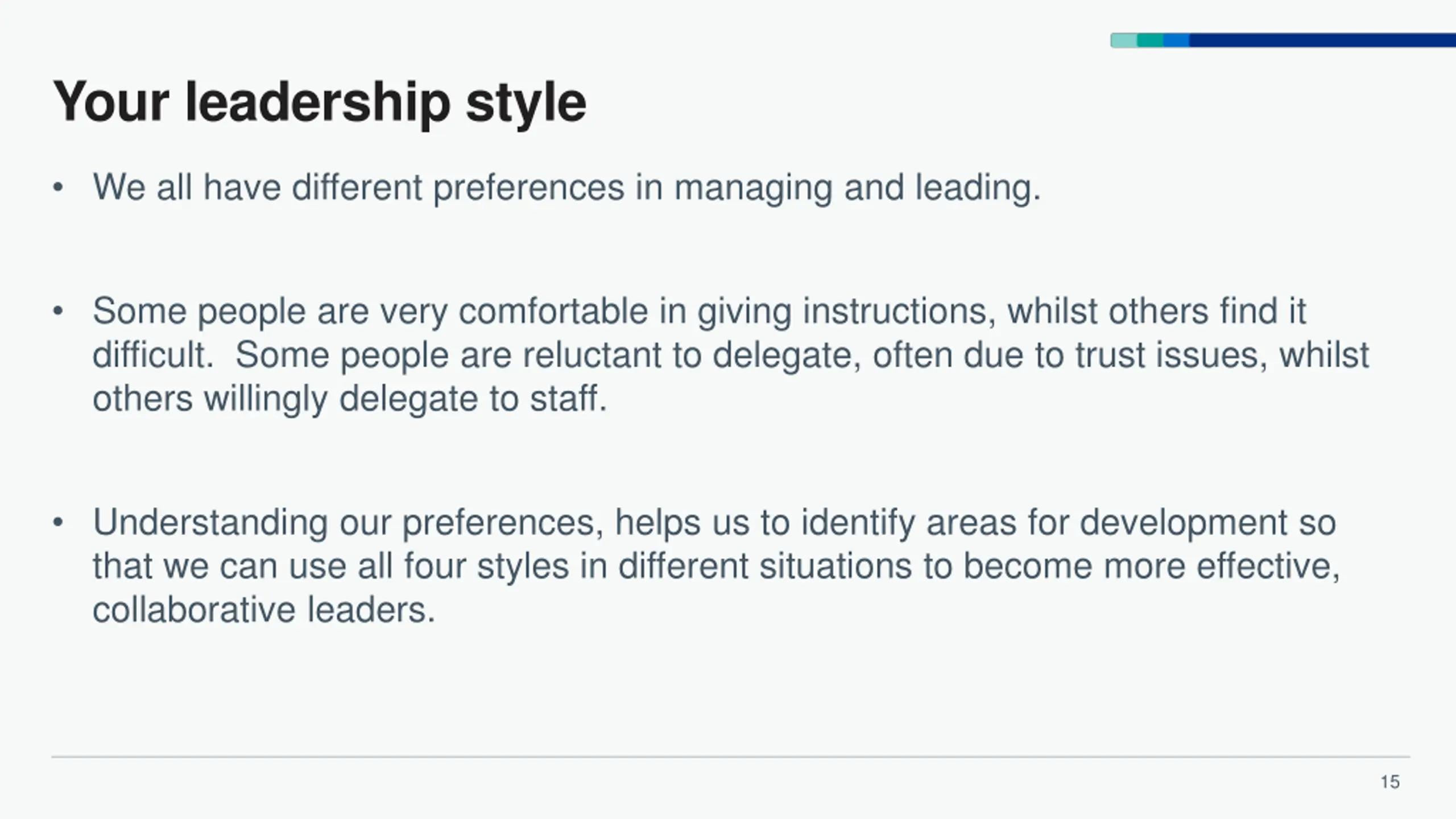The image size is (1456, 819).
Task: Click the light teal segment of header bar
Action: point(1124,40)
